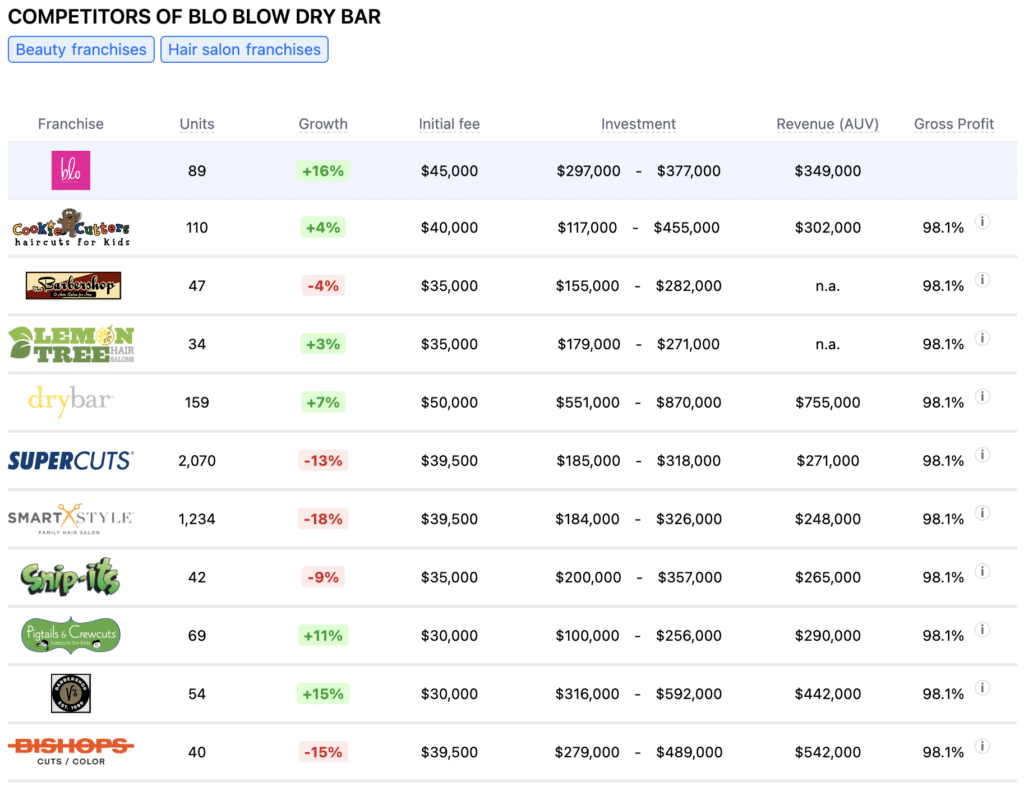This screenshot has width=1024, height=796.
Task: Click the Revenue (AUV) column header
Action: [x=827, y=124]
